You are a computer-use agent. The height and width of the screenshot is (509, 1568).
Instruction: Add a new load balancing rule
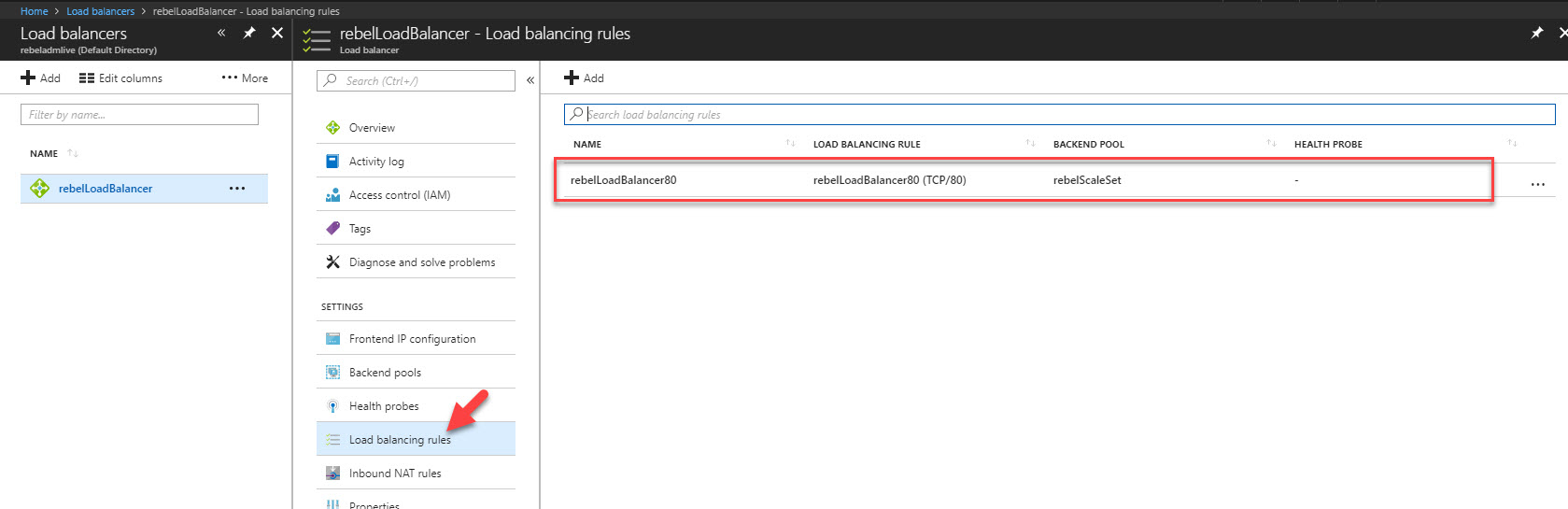pos(585,78)
